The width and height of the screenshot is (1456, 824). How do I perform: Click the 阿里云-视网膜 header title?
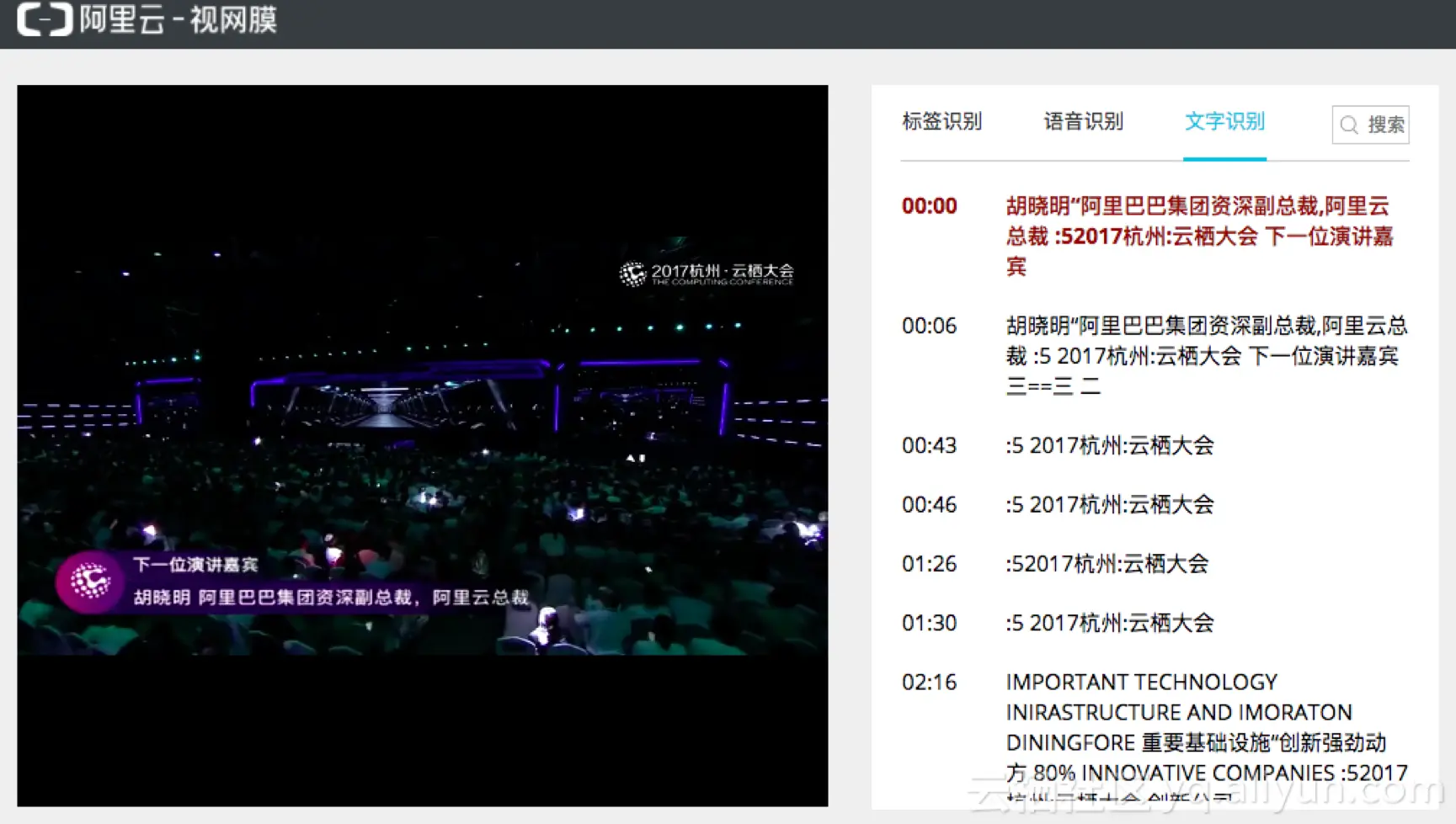click(x=179, y=19)
